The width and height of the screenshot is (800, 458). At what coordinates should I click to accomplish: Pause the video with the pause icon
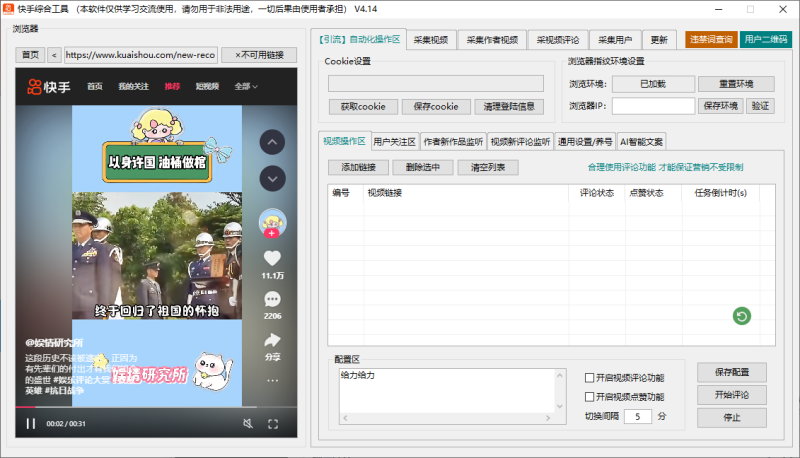[31, 423]
